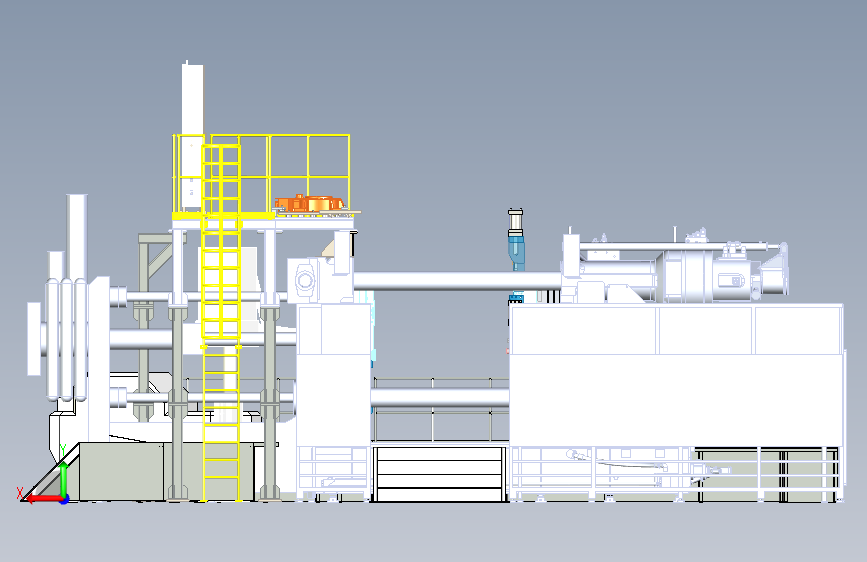The width and height of the screenshot is (867, 562).
Task: Pick the gray concrete base block at left
Action: tap(121, 471)
